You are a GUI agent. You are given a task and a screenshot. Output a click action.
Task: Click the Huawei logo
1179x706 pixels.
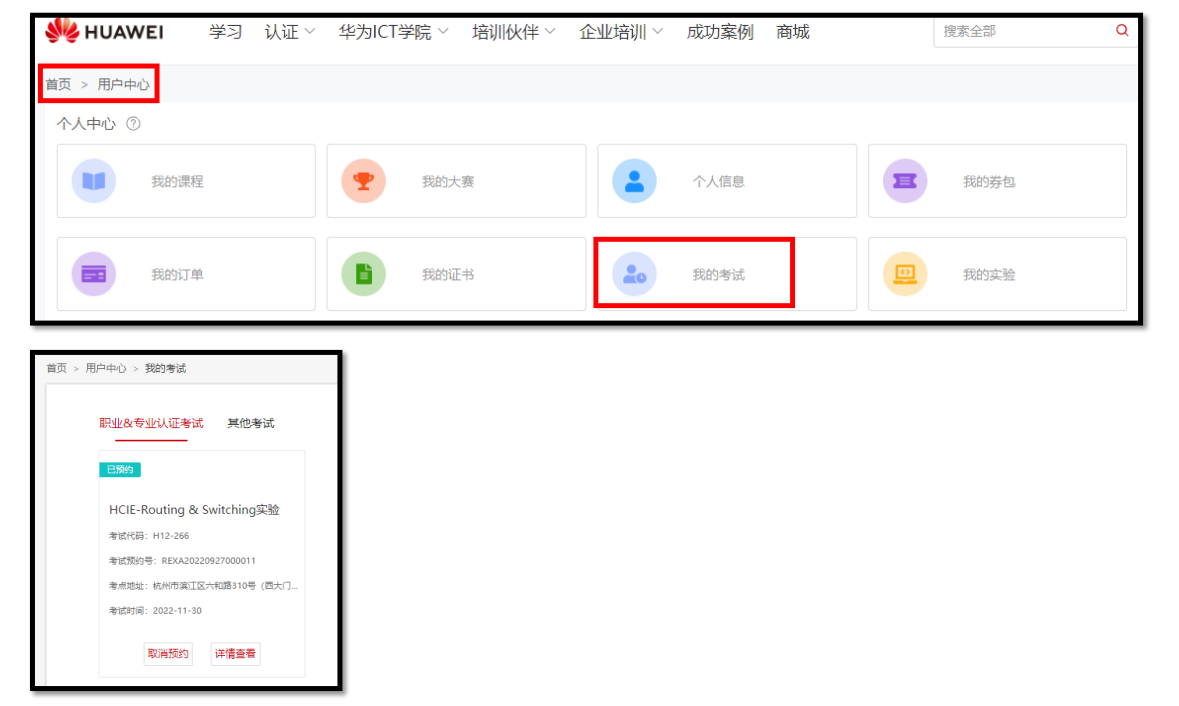[104, 32]
